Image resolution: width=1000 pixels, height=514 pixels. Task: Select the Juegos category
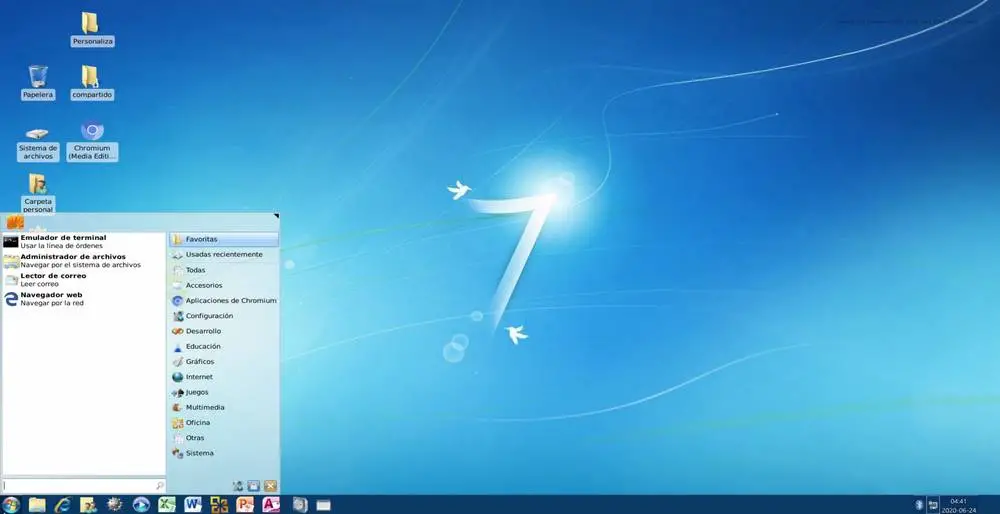pos(224,392)
